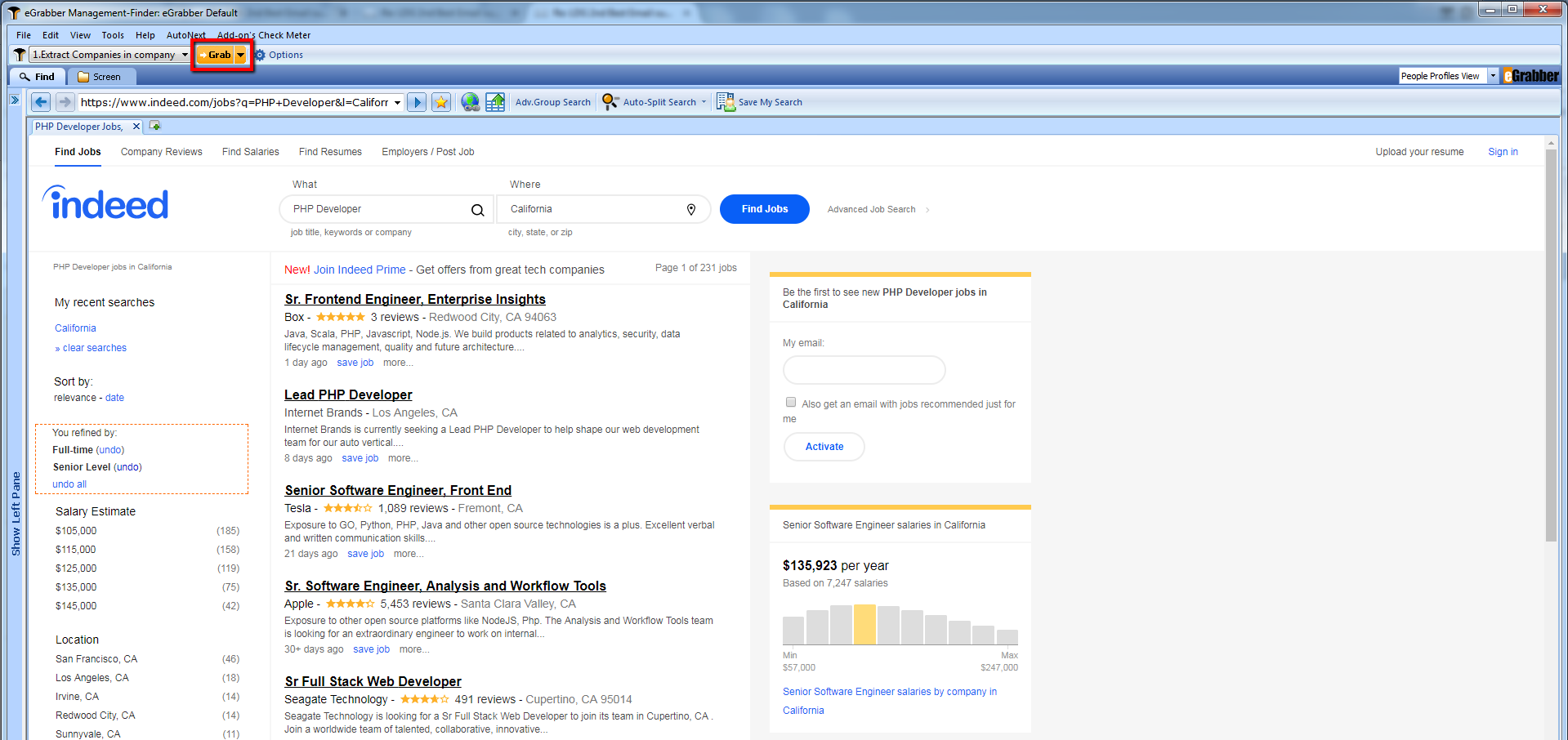
Task: Expand the URL address history dropdown
Action: pyautogui.click(x=398, y=102)
